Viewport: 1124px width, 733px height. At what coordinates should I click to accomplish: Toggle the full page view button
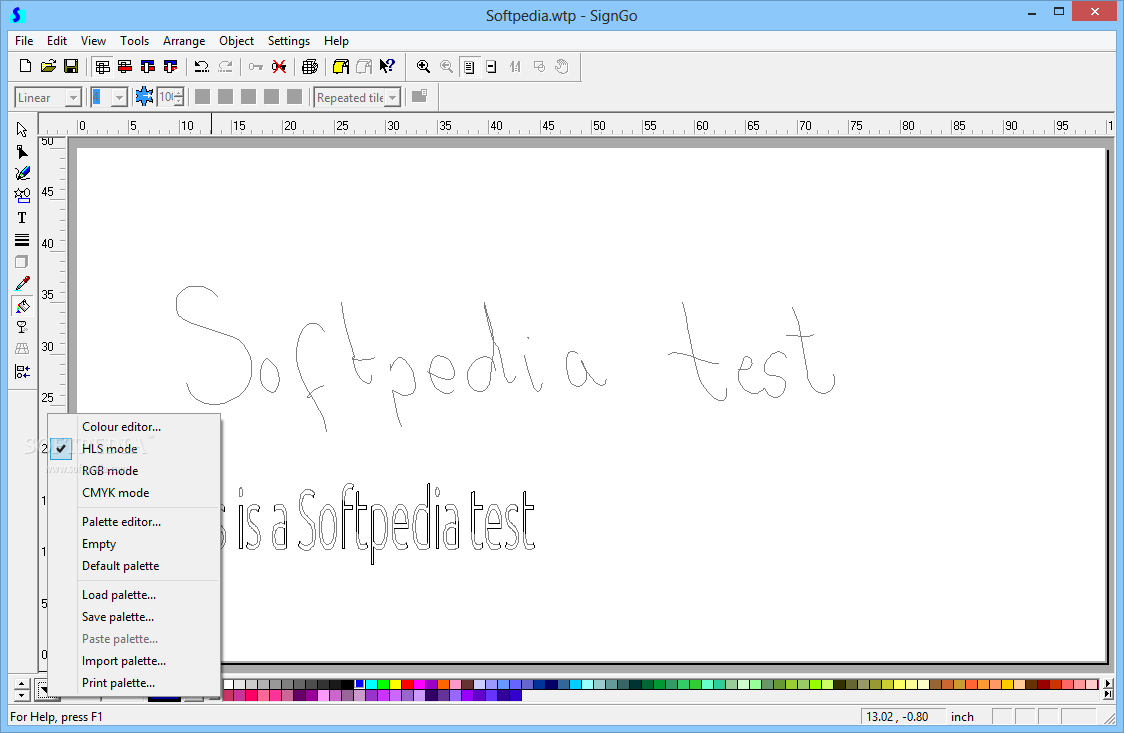coord(470,67)
